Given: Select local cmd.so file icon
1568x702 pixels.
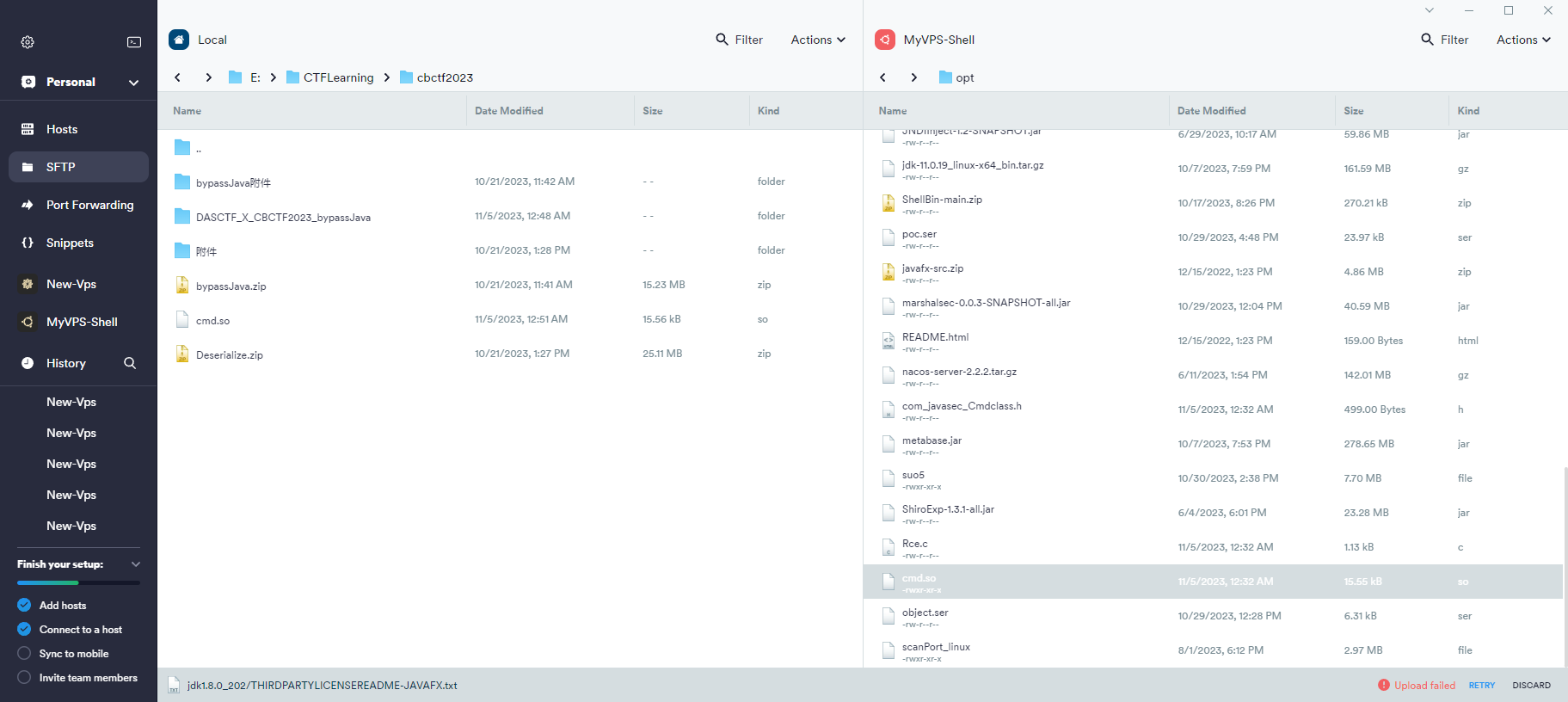Looking at the screenshot, I should 182,319.
